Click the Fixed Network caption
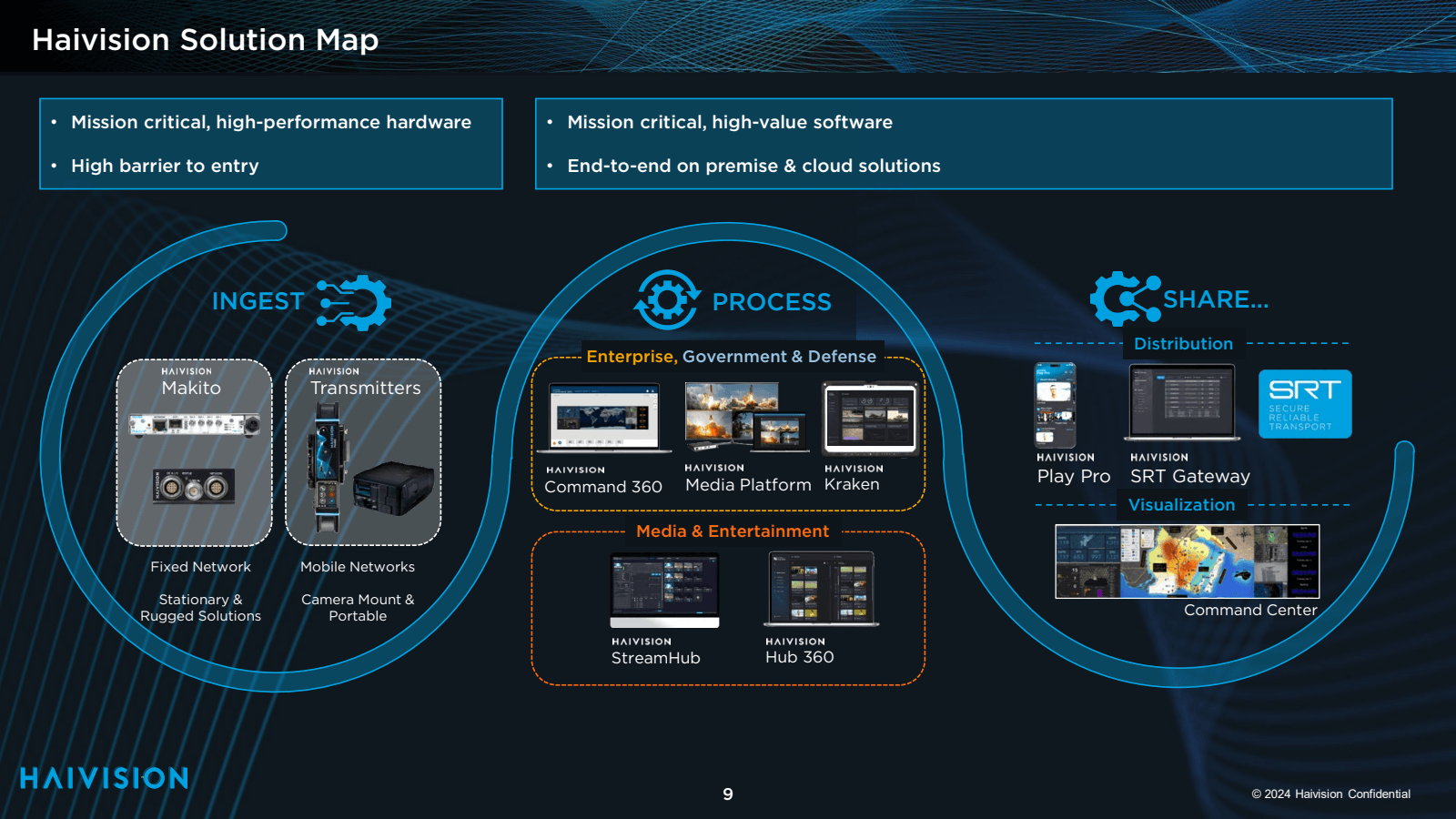Screen dimensions: 1456x819 click(x=201, y=567)
